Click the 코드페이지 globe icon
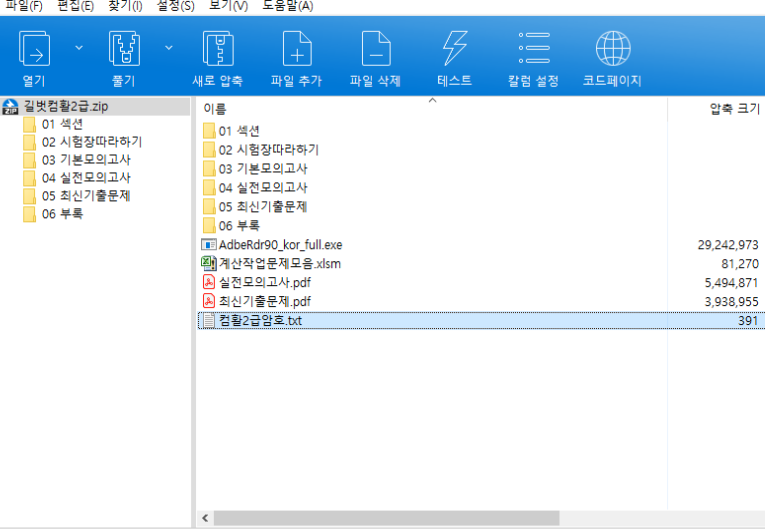Viewport: 765px width, 529px height. click(x=613, y=48)
